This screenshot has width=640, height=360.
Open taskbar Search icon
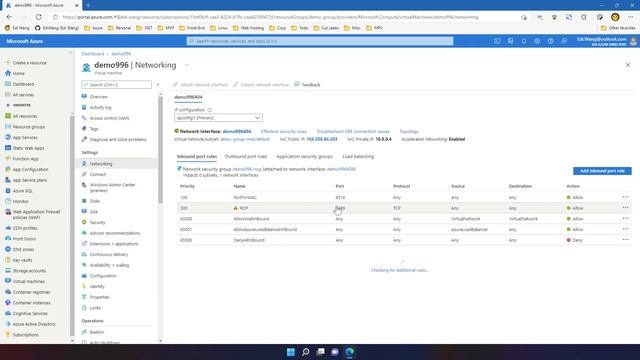(x=305, y=352)
